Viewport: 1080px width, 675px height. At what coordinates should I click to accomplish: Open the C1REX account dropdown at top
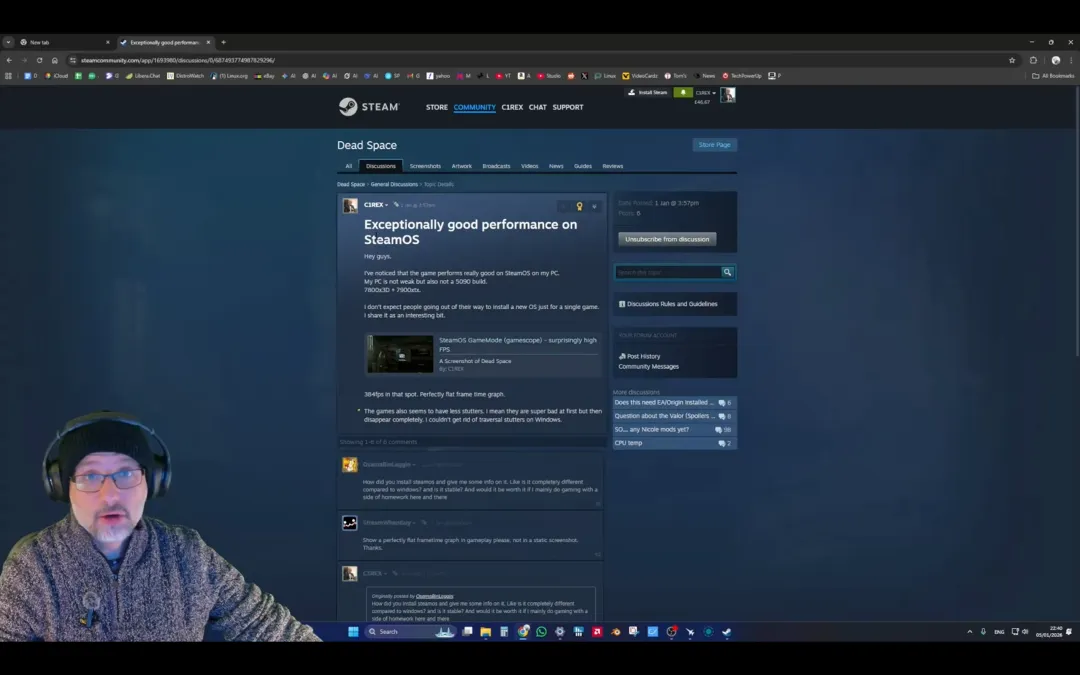click(705, 92)
